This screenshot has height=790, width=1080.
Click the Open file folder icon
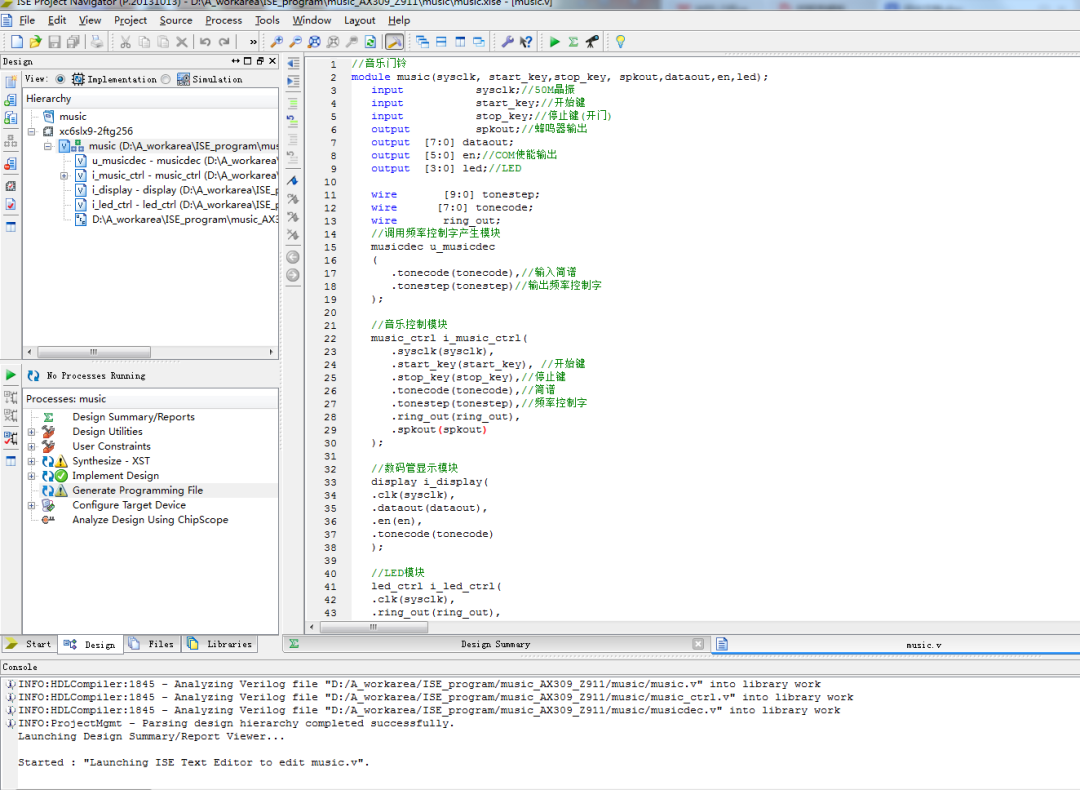35,42
